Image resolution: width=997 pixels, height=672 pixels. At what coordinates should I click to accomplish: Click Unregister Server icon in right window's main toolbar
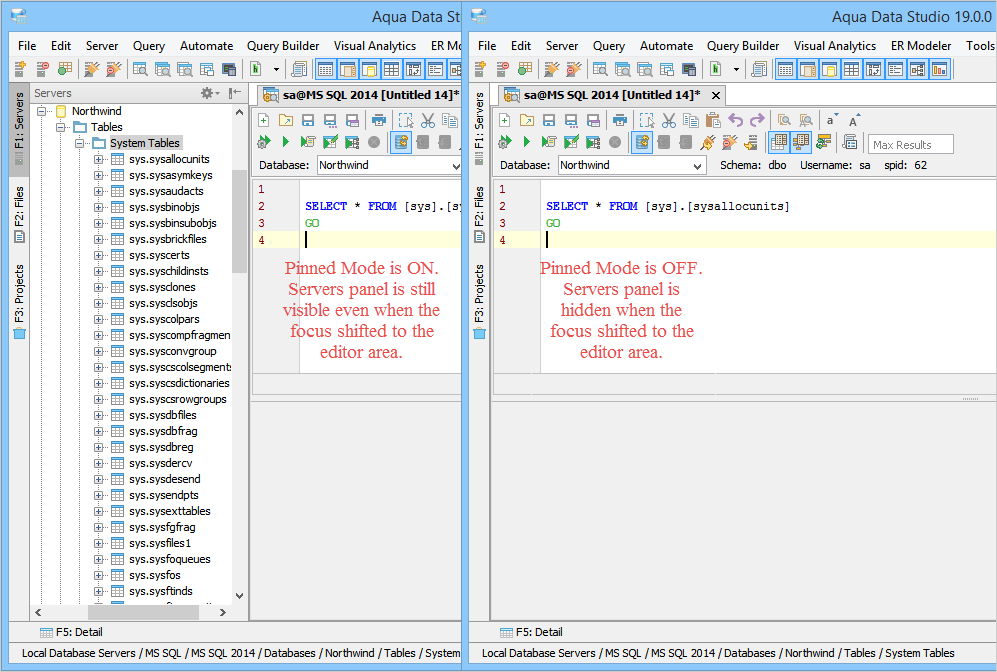[502, 69]
